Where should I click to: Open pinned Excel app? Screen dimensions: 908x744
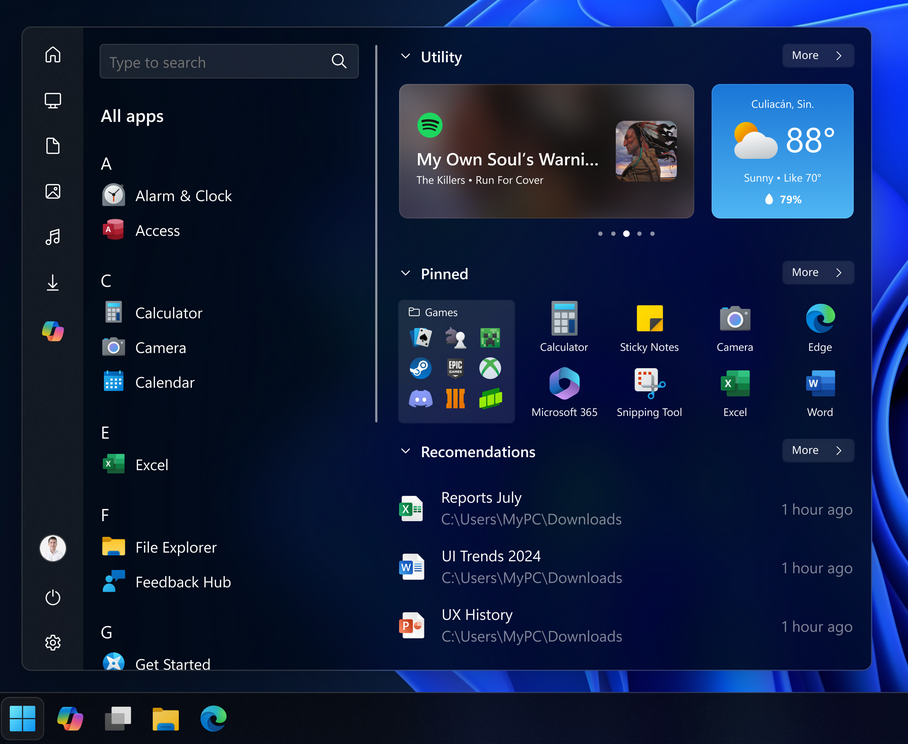click(735, 393)
